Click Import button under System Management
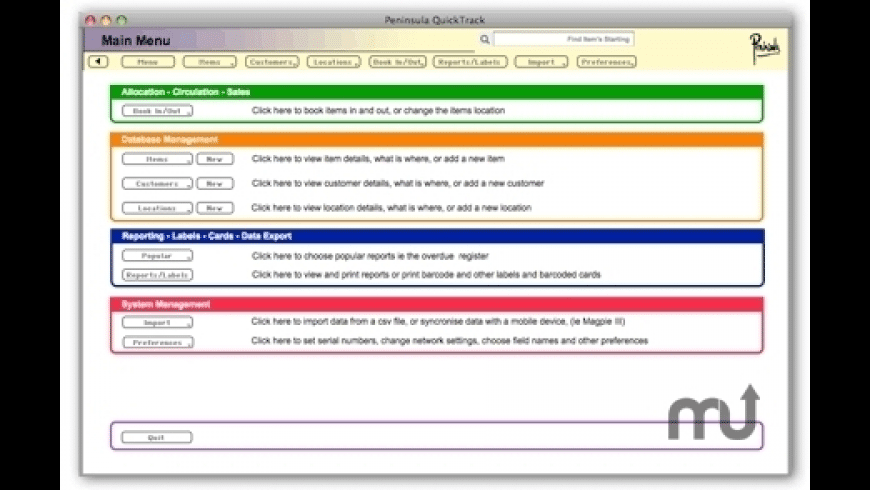This screenshot has width=870, height=490. (x=158, y=322)
